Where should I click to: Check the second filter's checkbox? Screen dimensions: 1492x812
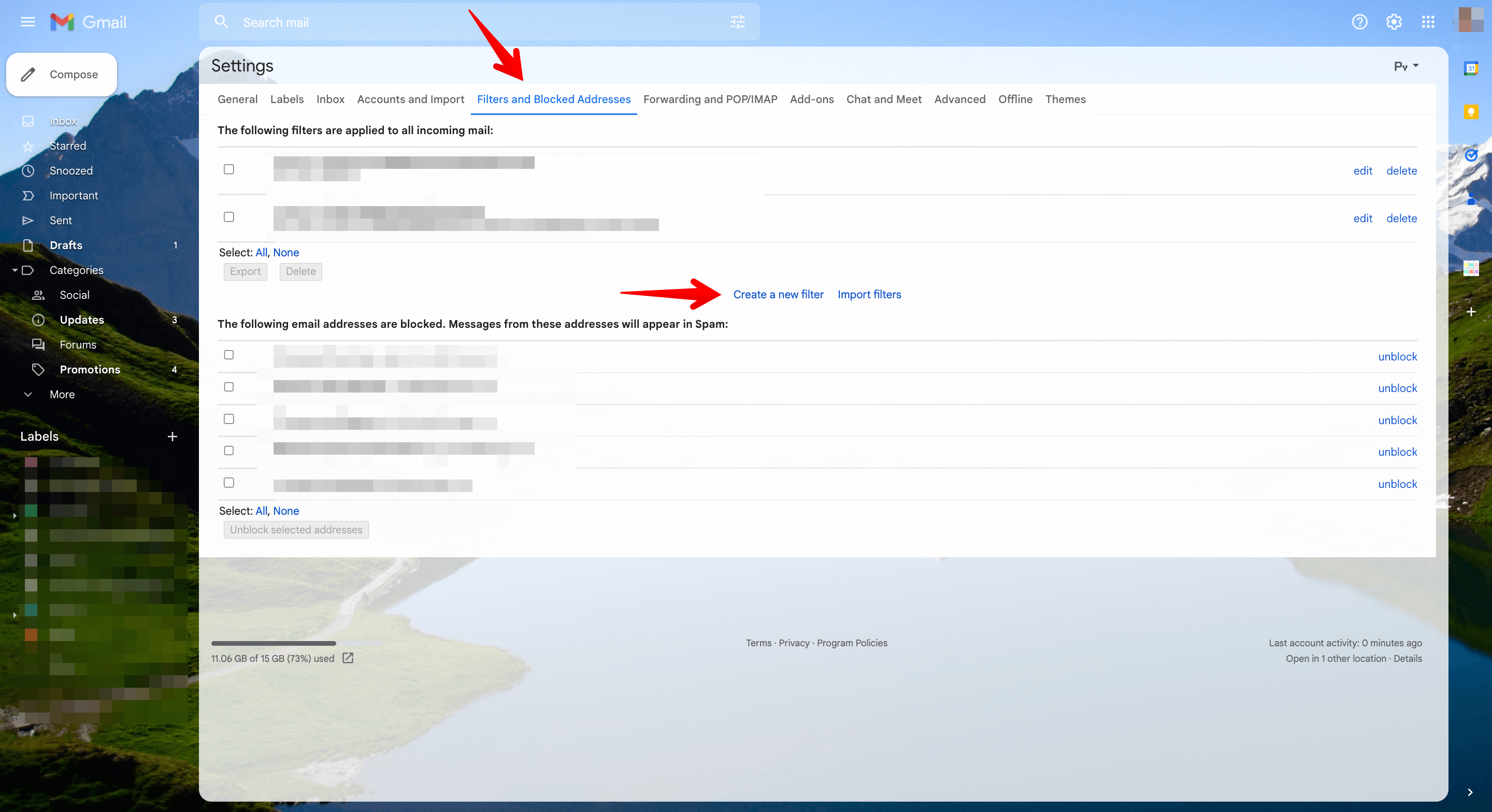click(229, 216)
